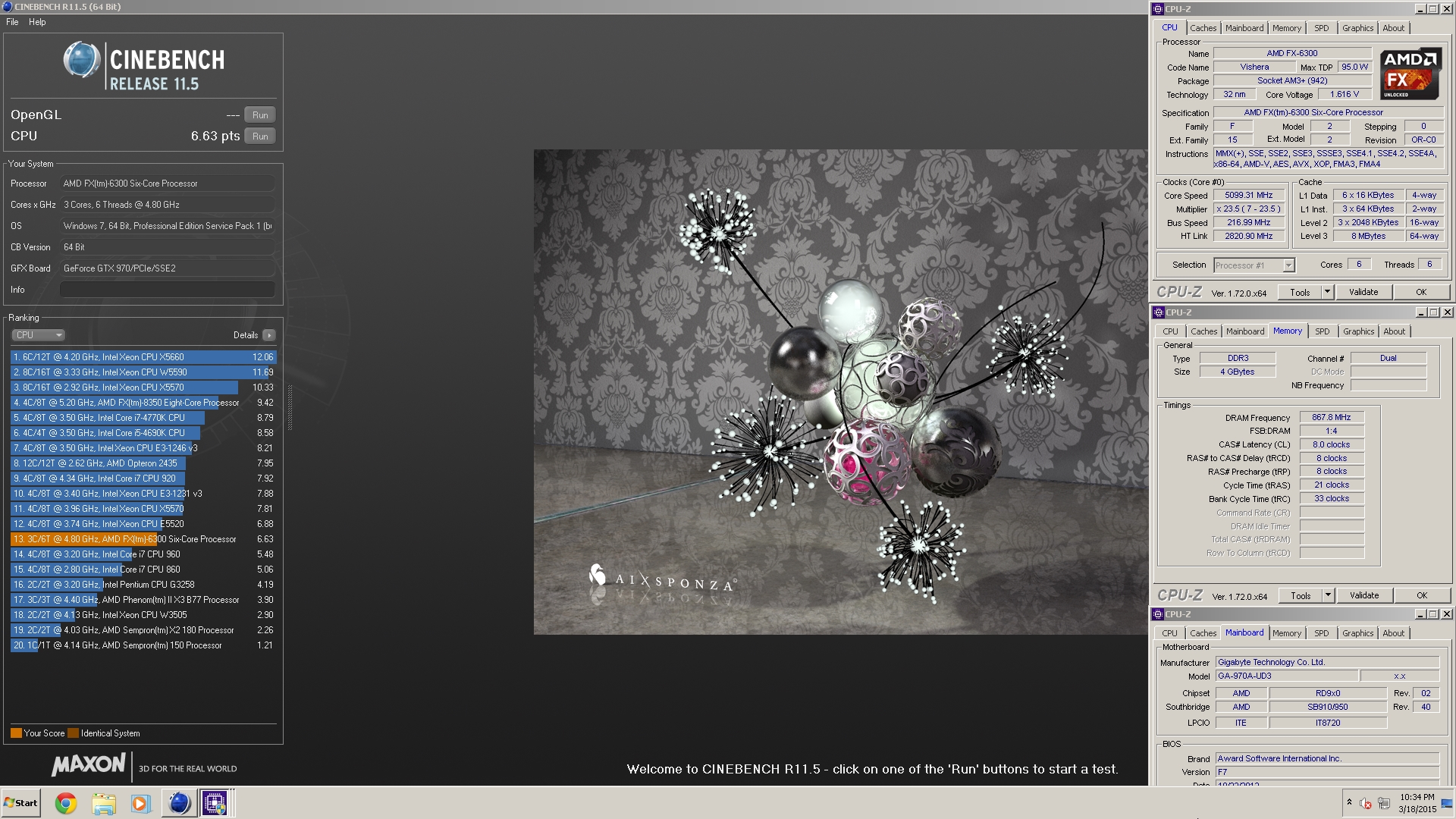Image resolution: width=1456 pixels, height=819 pixels.
Task: Click the Cinebench logo sphere icon
Action: point(82,61)
